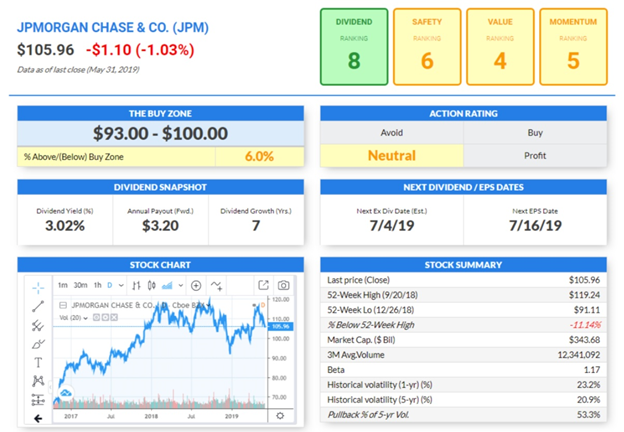Collapse the JPMORGAN CHASE legend toggle
The width and height of the screenshot is (624, 432).
[x=63, y=306]
